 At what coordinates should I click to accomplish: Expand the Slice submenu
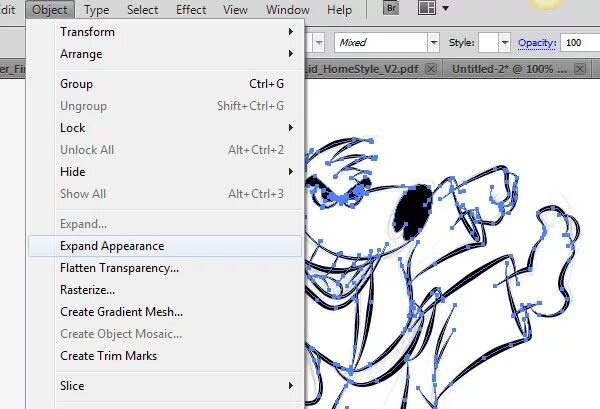point(165,386)
